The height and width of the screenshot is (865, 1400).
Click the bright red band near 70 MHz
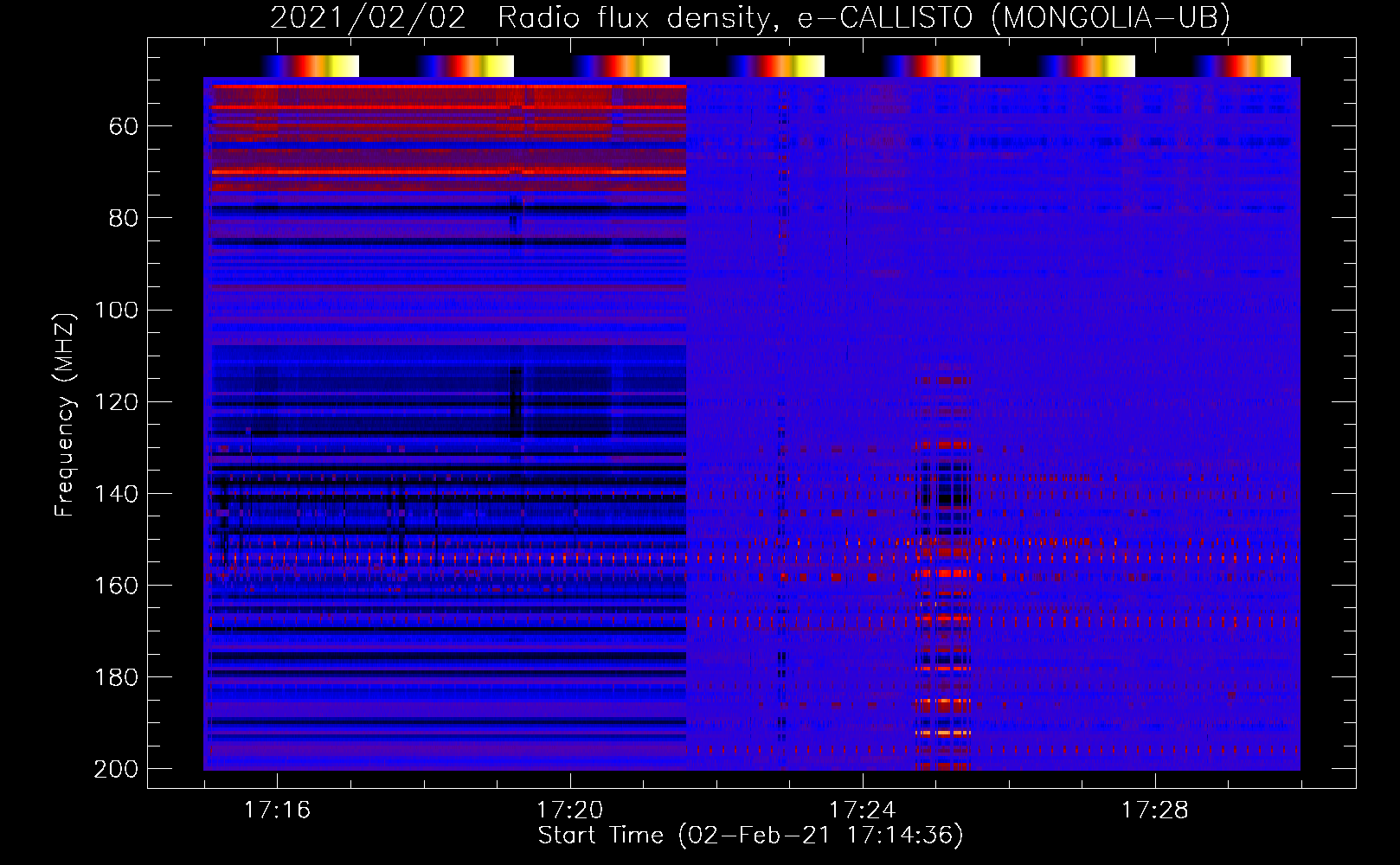point(448,172)
